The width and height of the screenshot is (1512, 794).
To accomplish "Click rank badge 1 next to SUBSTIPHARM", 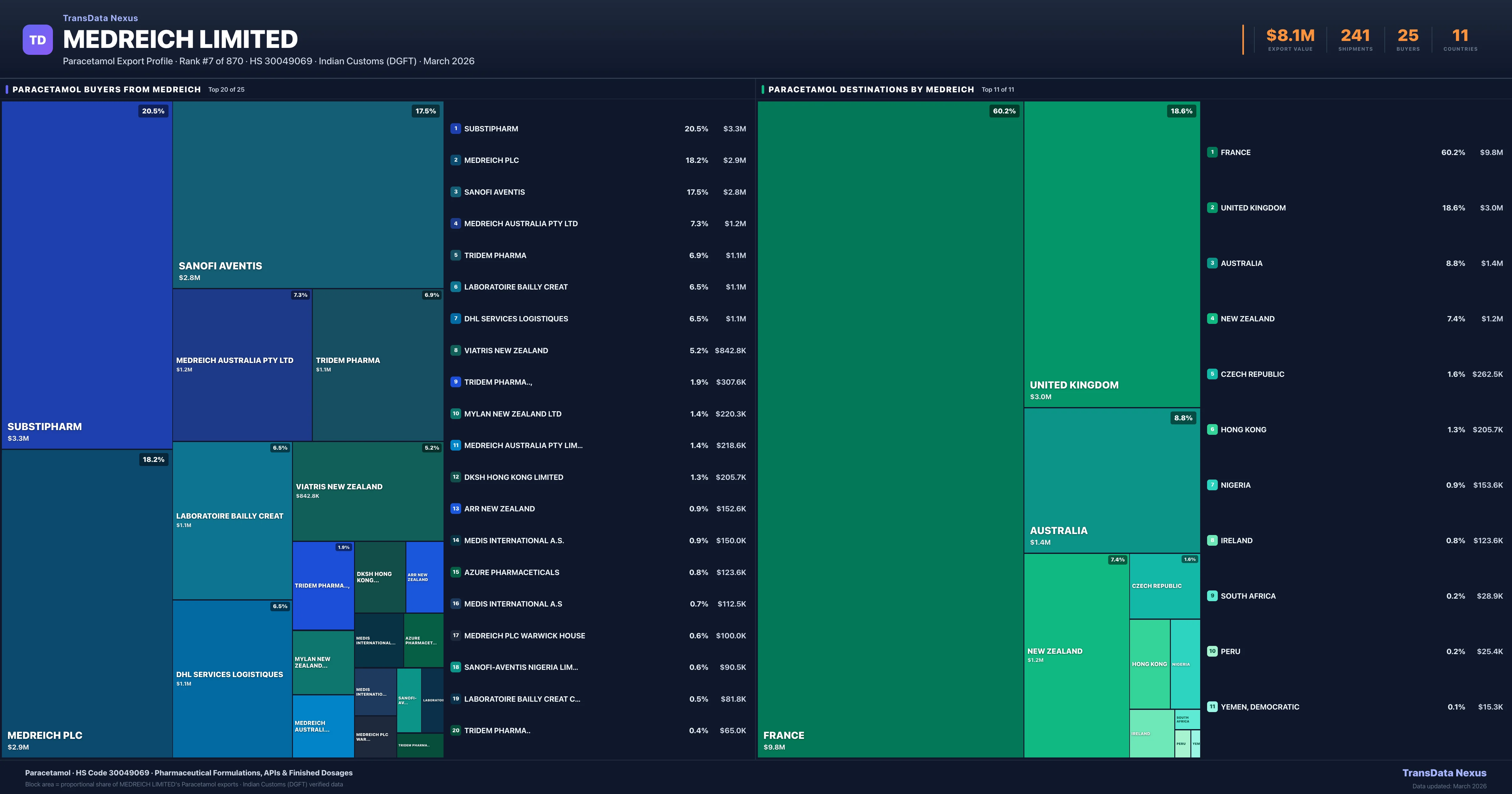I will [x=455, y=129].
